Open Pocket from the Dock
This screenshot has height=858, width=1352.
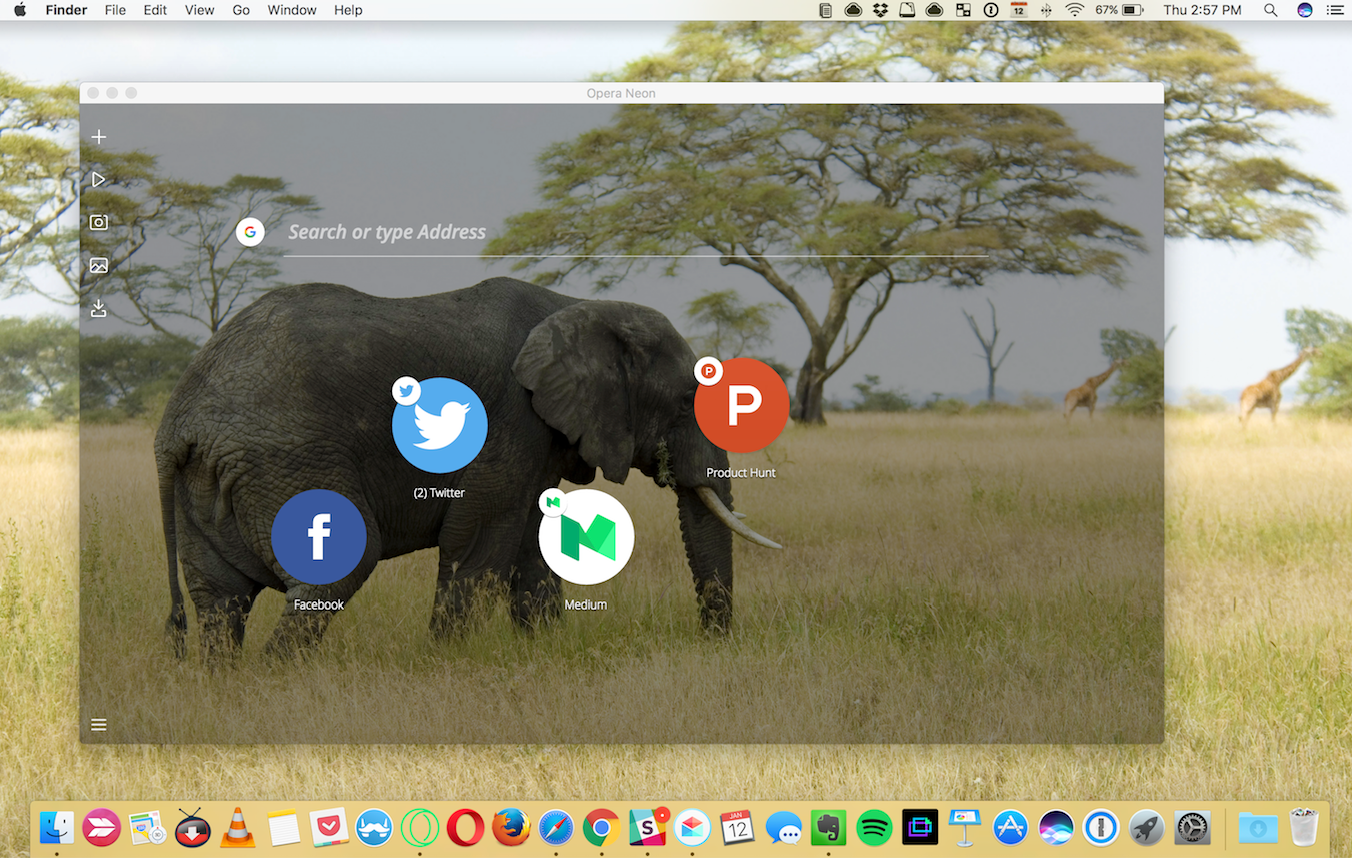[329, 827]
